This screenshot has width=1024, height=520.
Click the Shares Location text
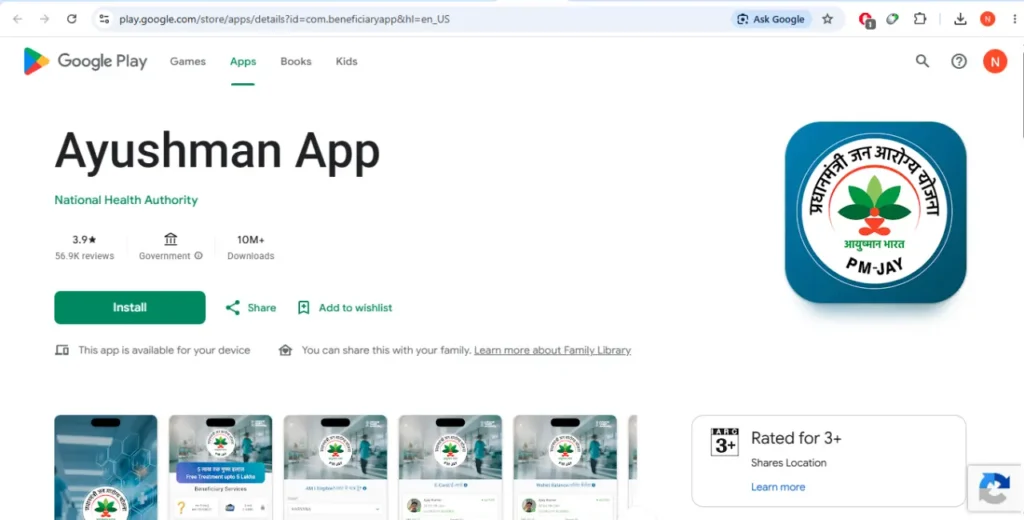789,463
